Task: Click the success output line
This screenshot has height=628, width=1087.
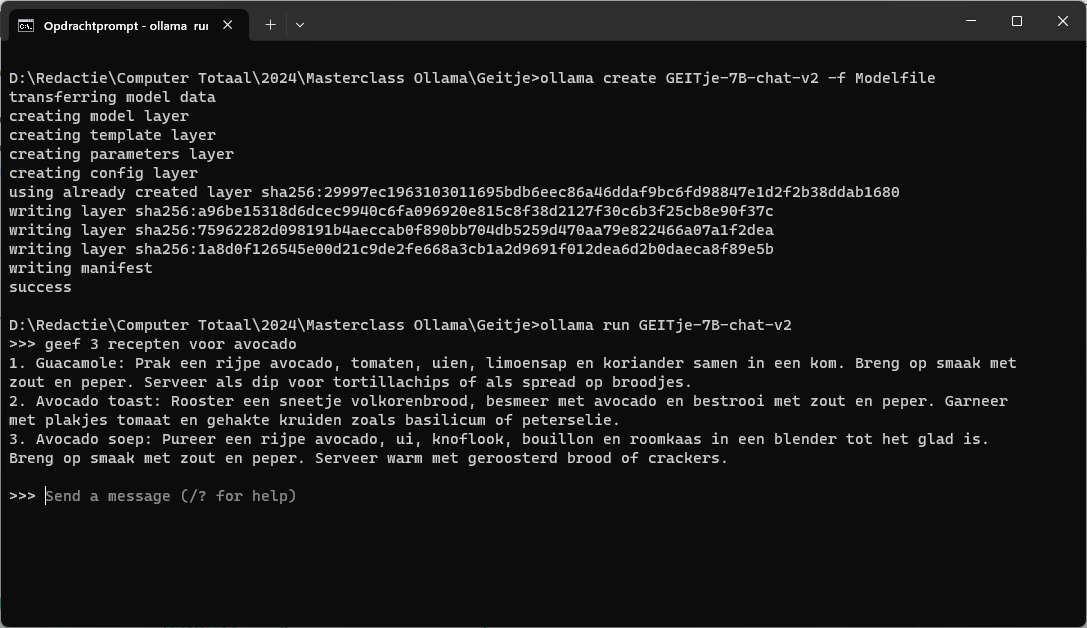Action: tap(40, 287)
